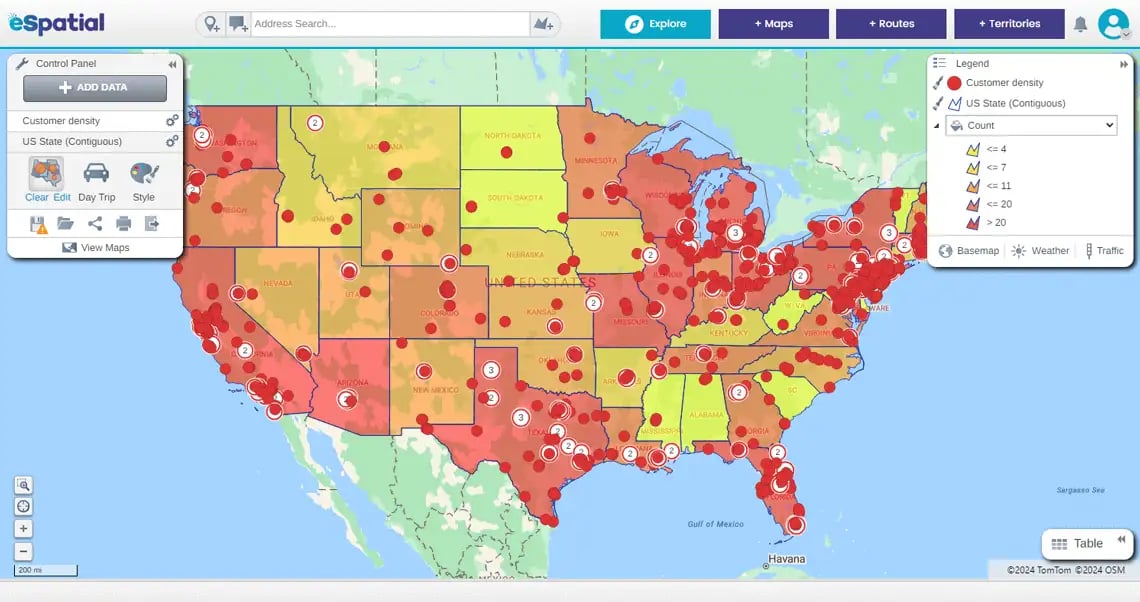
Task: Collapse the Legend panel
Action: point(1123,64)
